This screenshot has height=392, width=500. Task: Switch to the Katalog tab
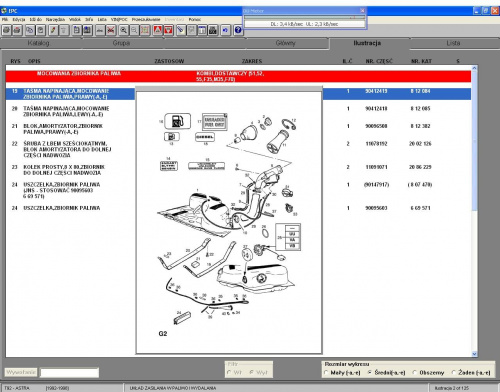pos(39,43)
